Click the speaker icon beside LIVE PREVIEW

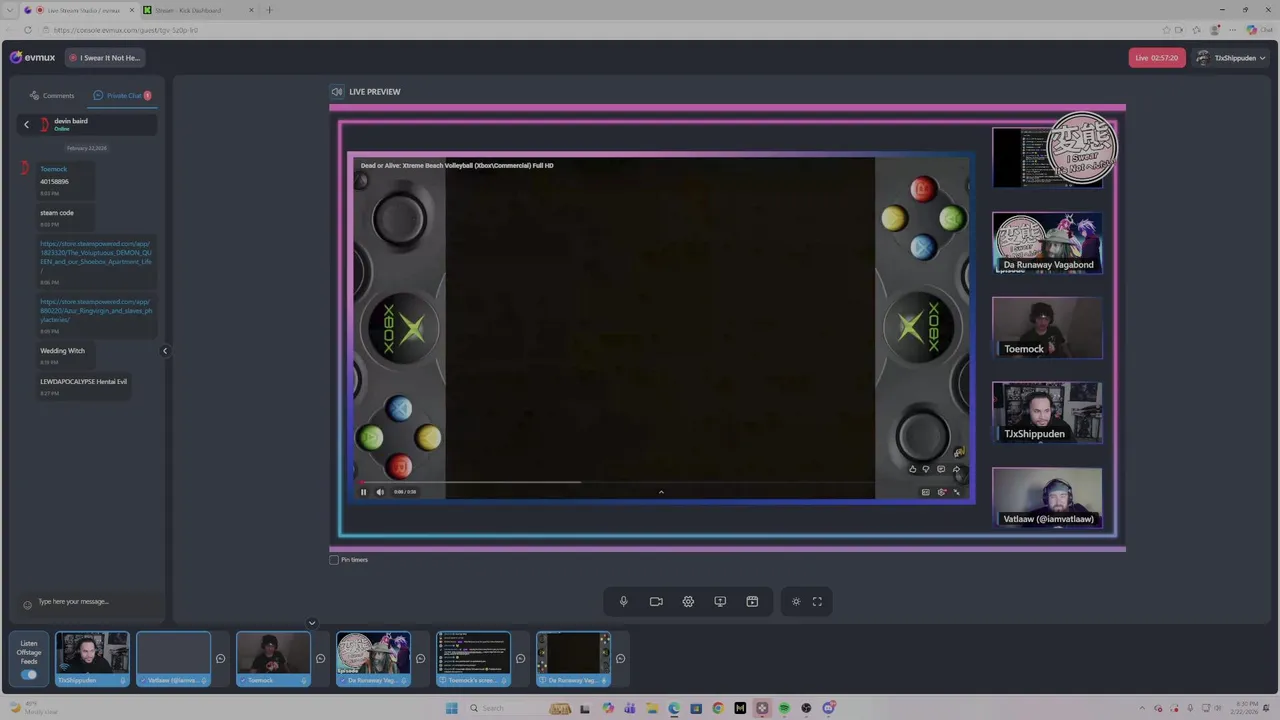pos(337,92)
